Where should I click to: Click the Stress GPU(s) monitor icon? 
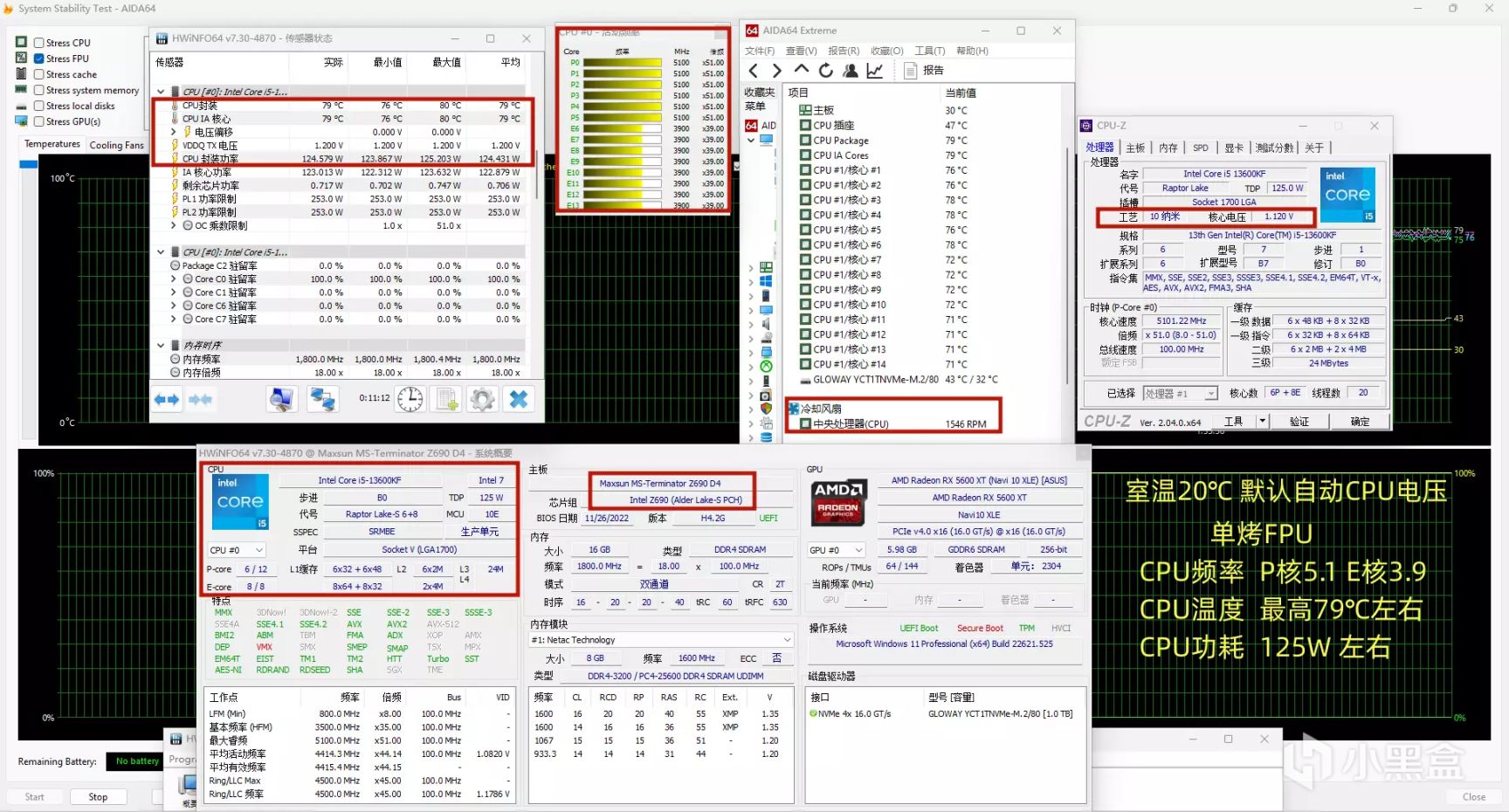coord(21,121)
